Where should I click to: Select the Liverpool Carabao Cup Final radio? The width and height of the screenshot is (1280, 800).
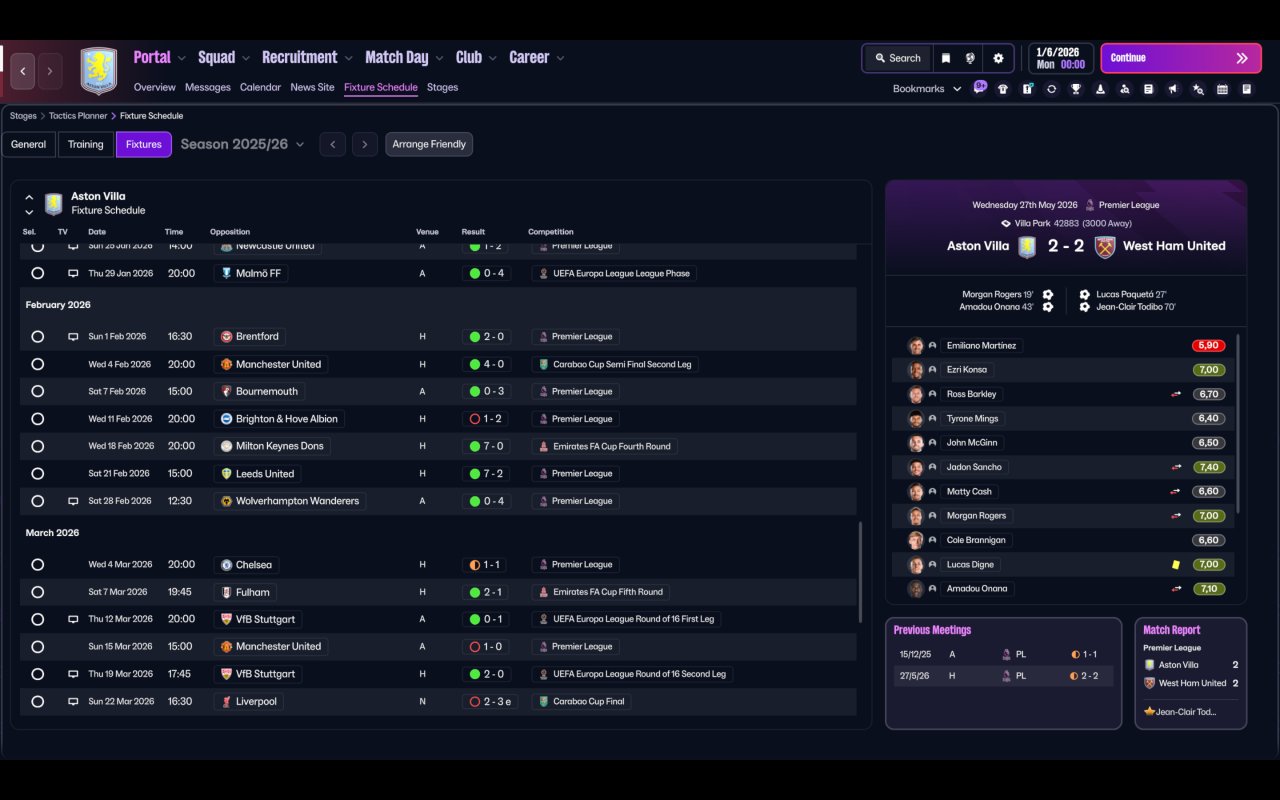click(x=37, y=702)
